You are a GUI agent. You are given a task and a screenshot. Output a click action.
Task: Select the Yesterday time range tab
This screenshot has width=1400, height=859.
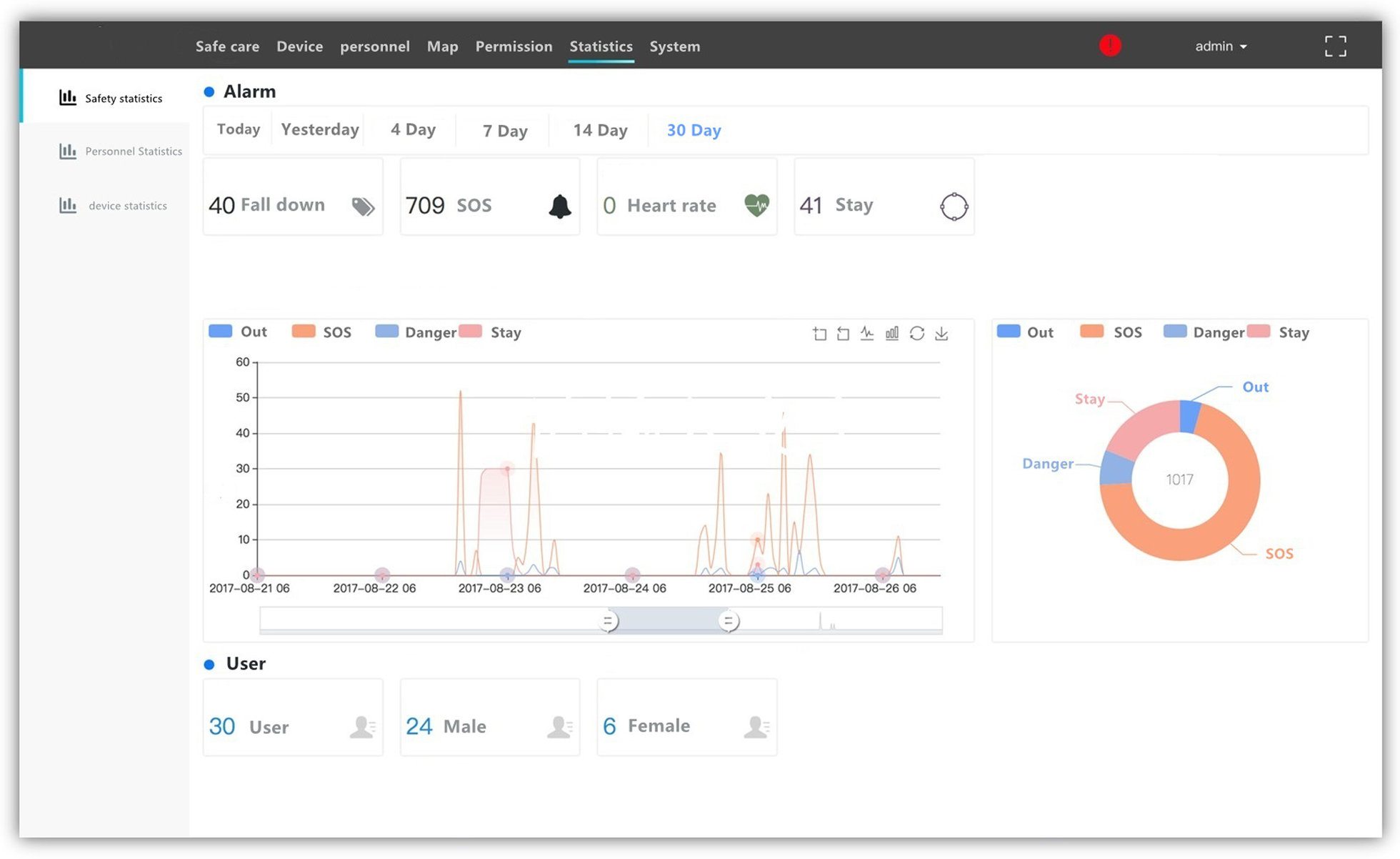click(319, 129)
